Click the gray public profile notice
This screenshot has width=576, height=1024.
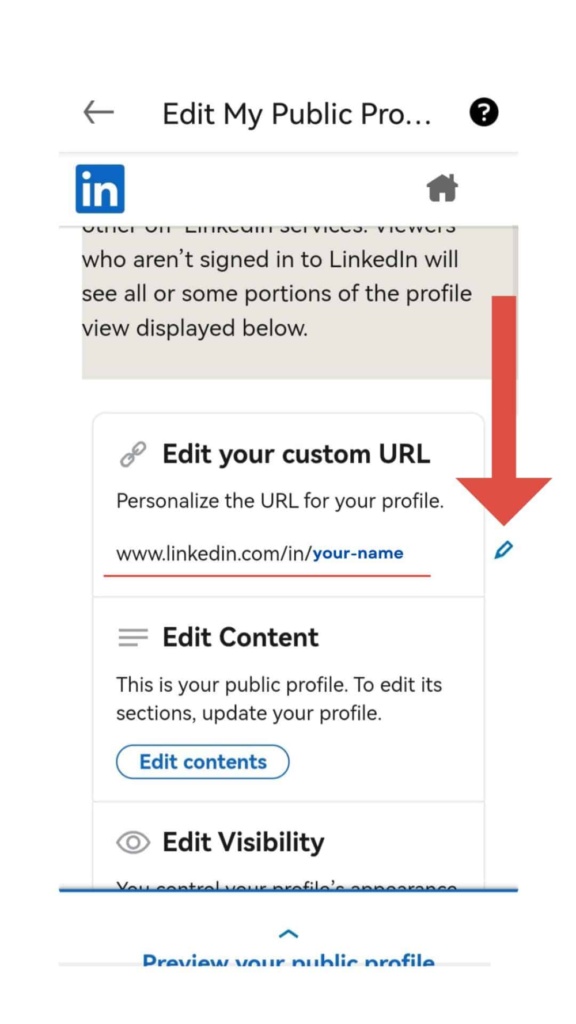point(299,302)
